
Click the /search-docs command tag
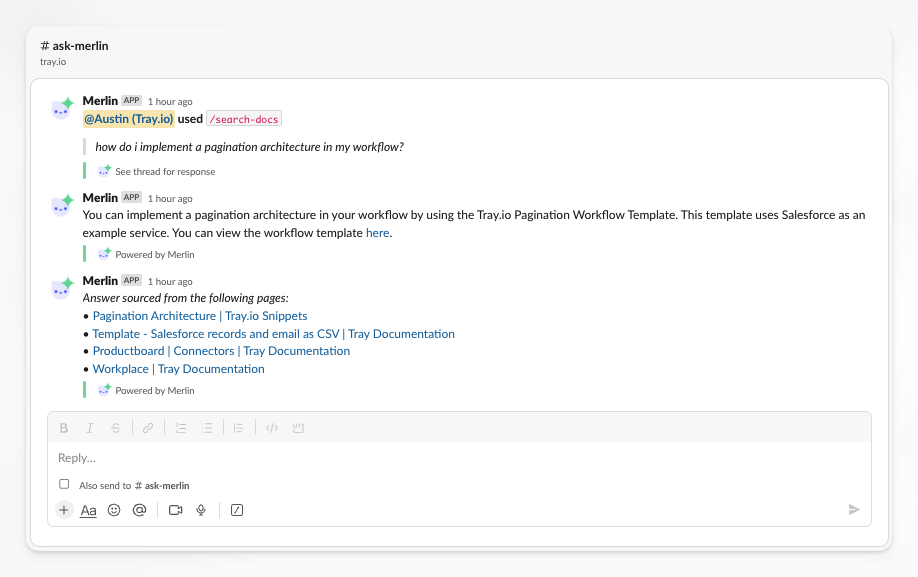244,119
